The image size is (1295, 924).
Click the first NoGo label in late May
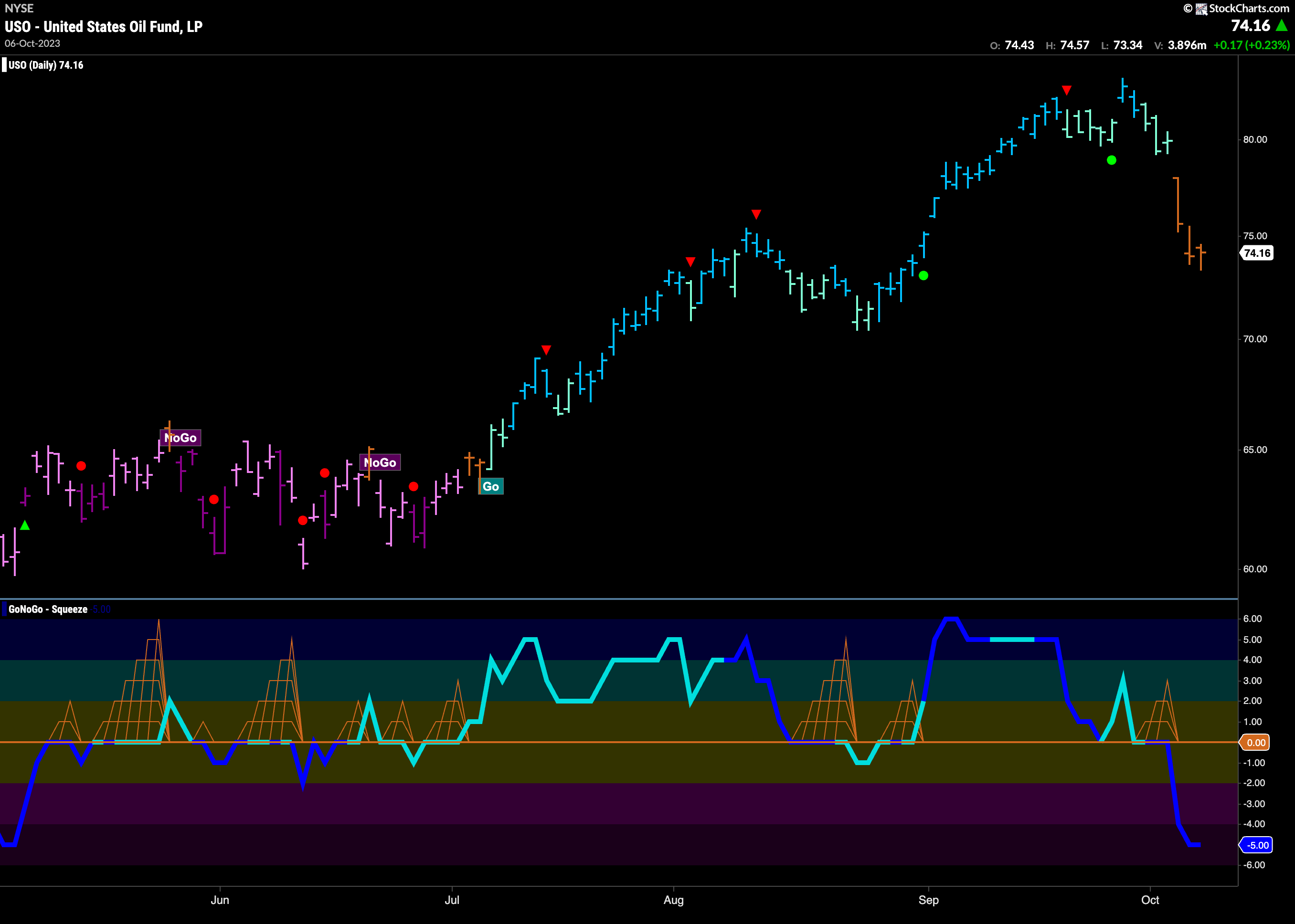point(180,438)
